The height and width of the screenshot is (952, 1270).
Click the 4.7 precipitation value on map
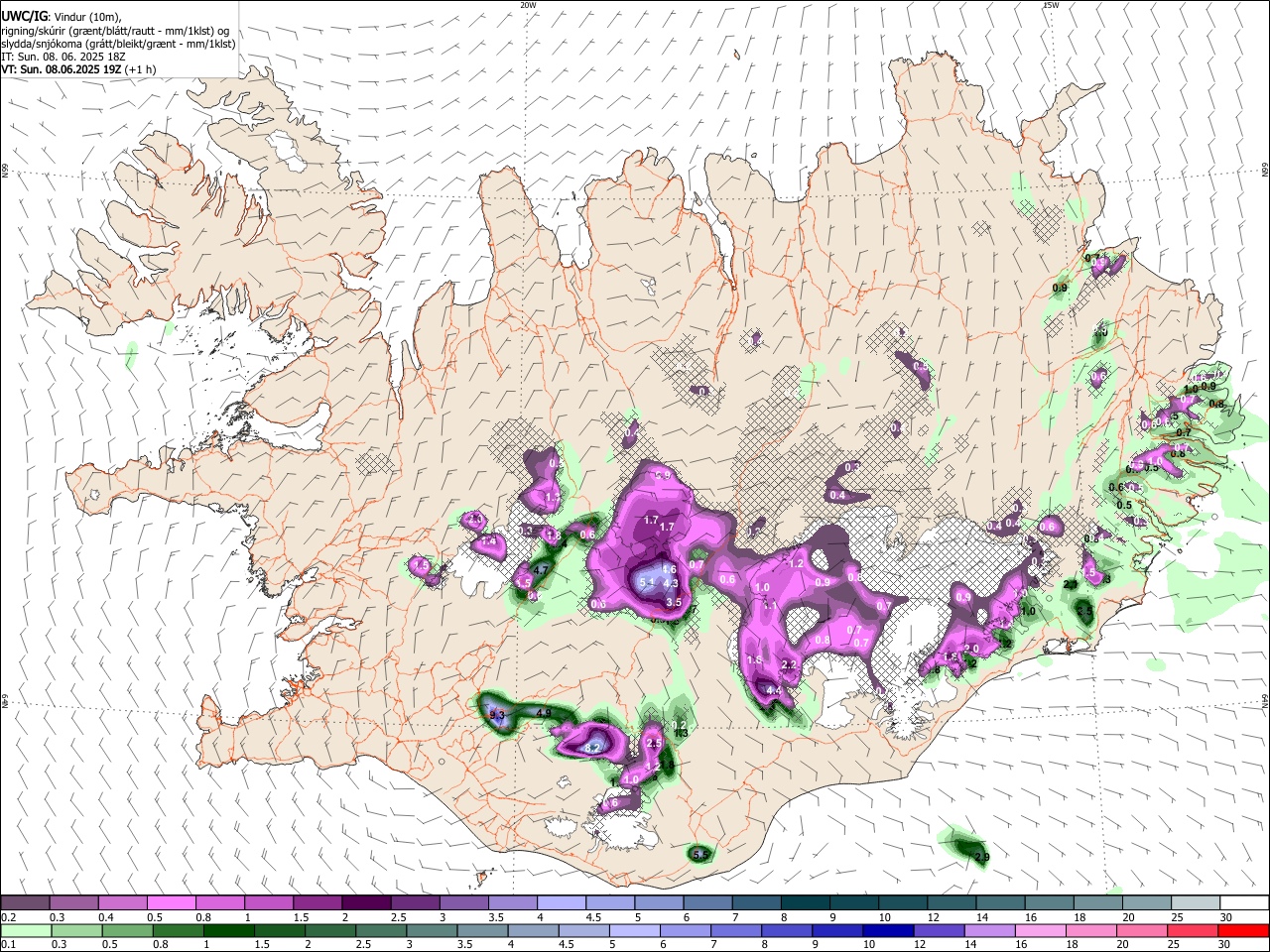(x=541, y=570)
